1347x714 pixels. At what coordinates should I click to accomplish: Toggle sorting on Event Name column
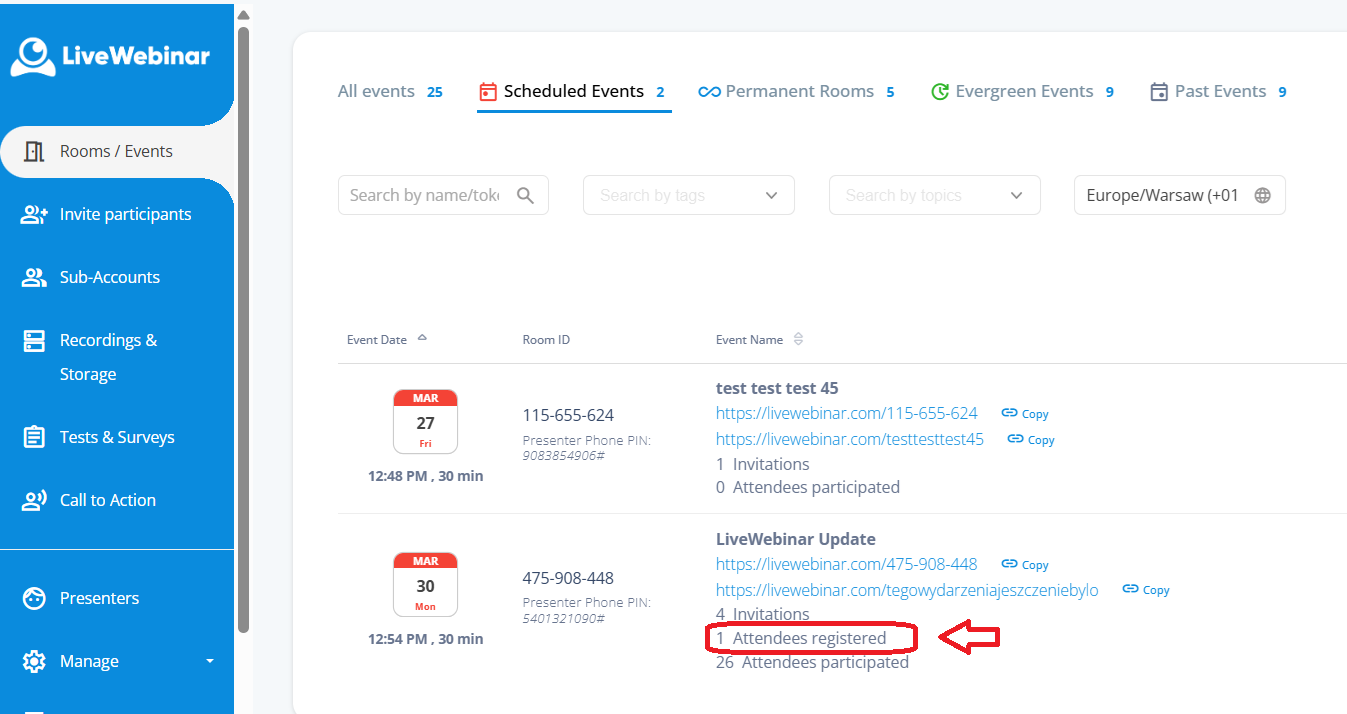798,339
